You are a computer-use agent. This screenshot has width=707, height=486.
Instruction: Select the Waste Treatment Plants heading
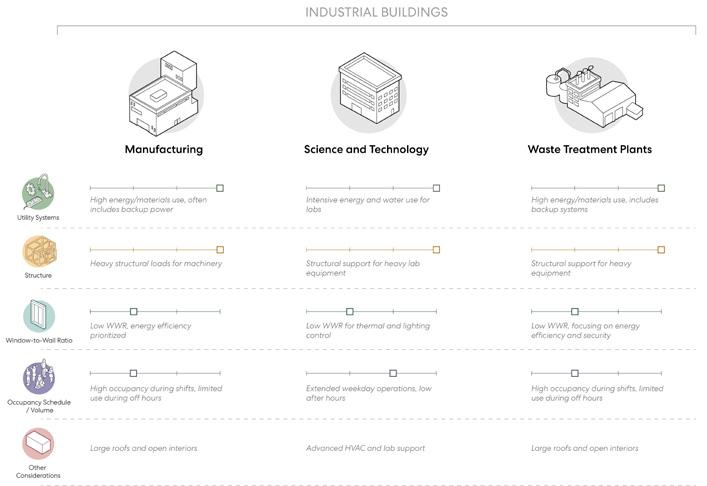[x=590, y=149]
